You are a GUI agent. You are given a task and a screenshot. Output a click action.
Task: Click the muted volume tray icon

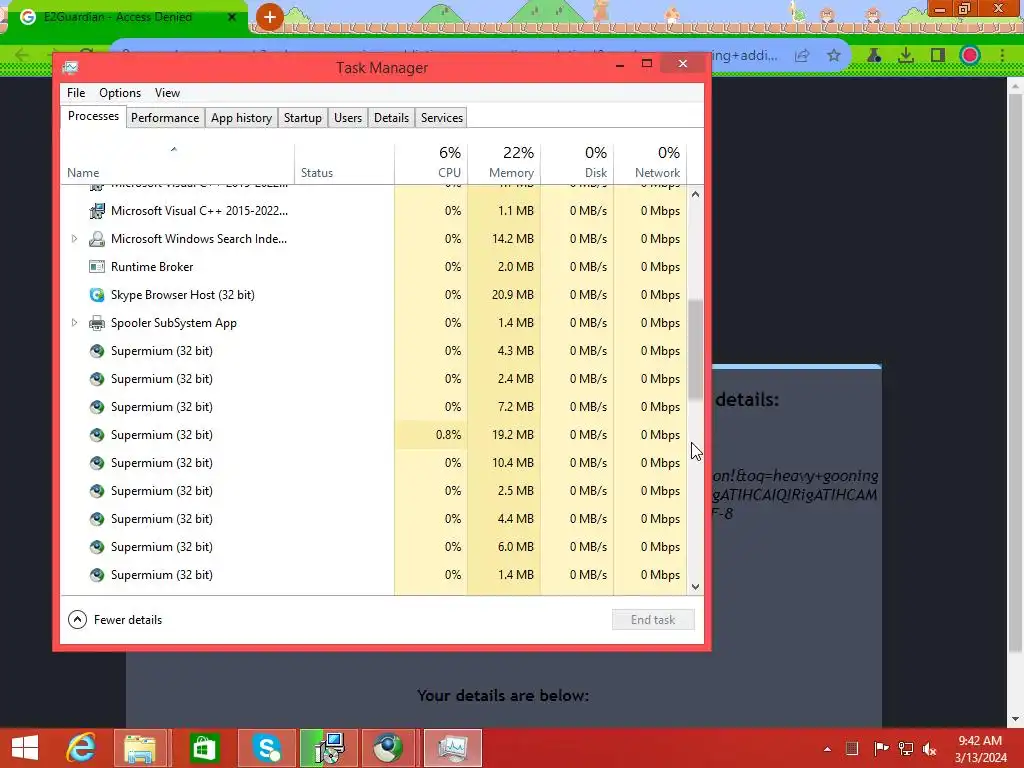click(x=929, y=748)
